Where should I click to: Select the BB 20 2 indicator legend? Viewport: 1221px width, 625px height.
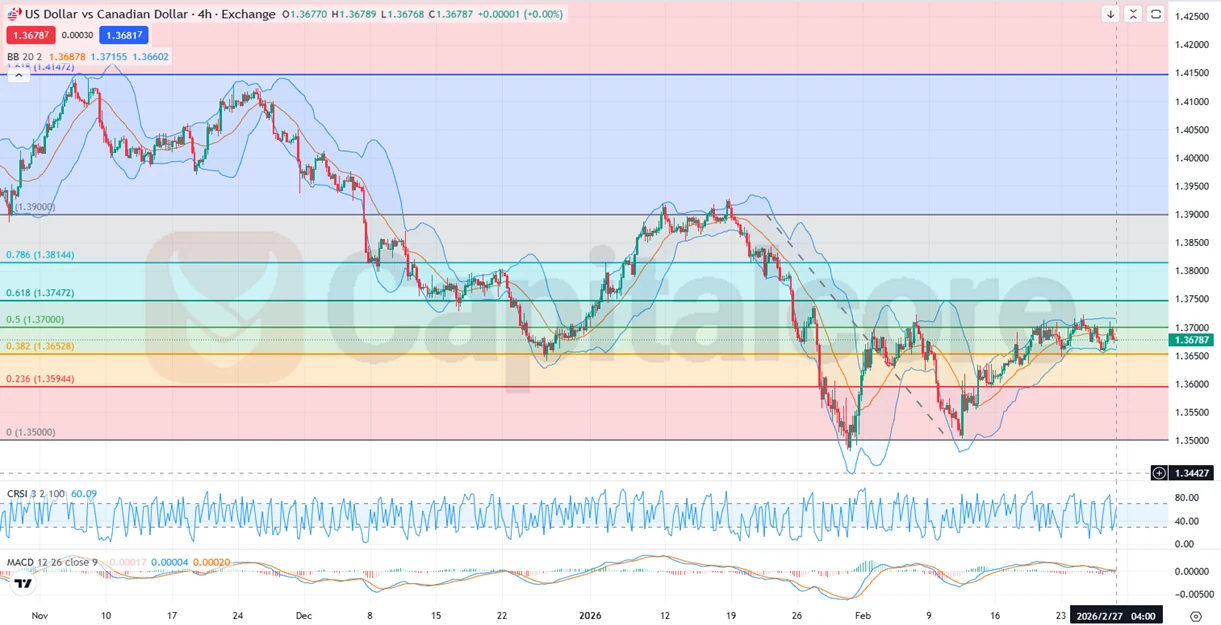point(25,57)
